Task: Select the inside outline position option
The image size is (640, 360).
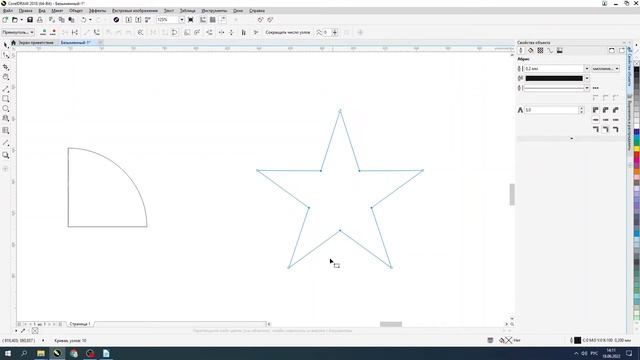Action: (x=616, y=129)
